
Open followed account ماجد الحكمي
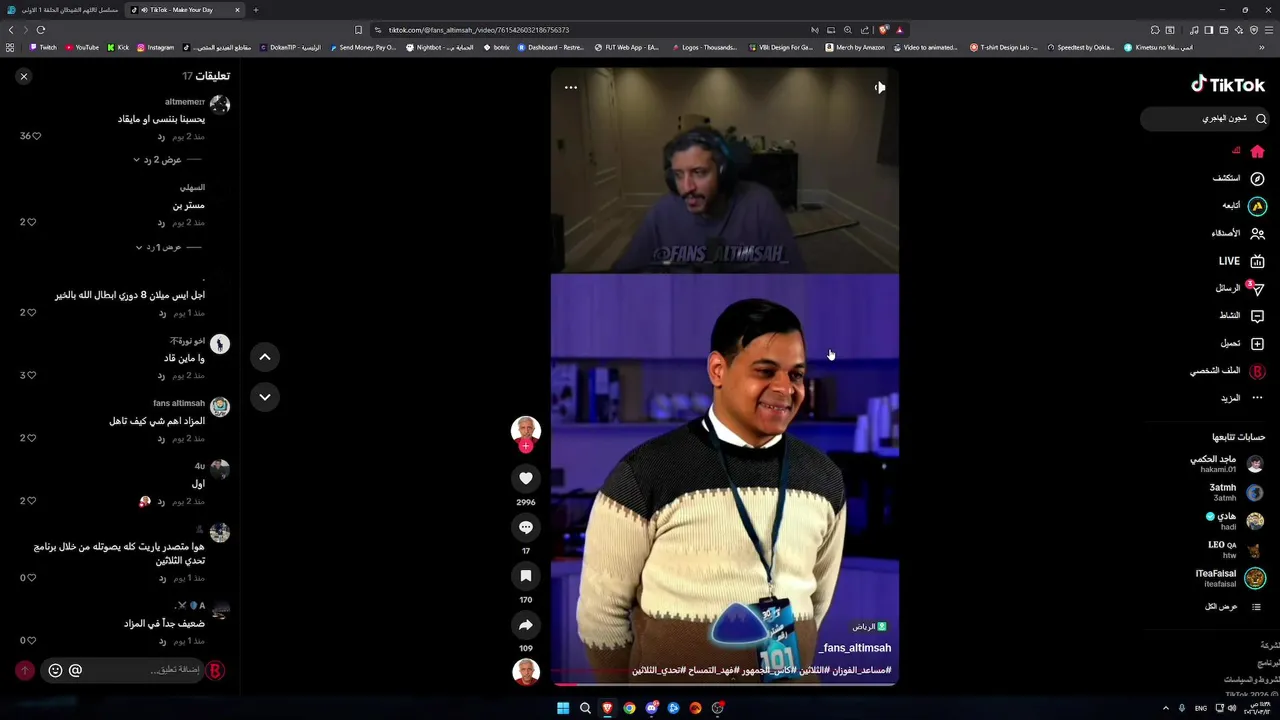[1227, 464]
